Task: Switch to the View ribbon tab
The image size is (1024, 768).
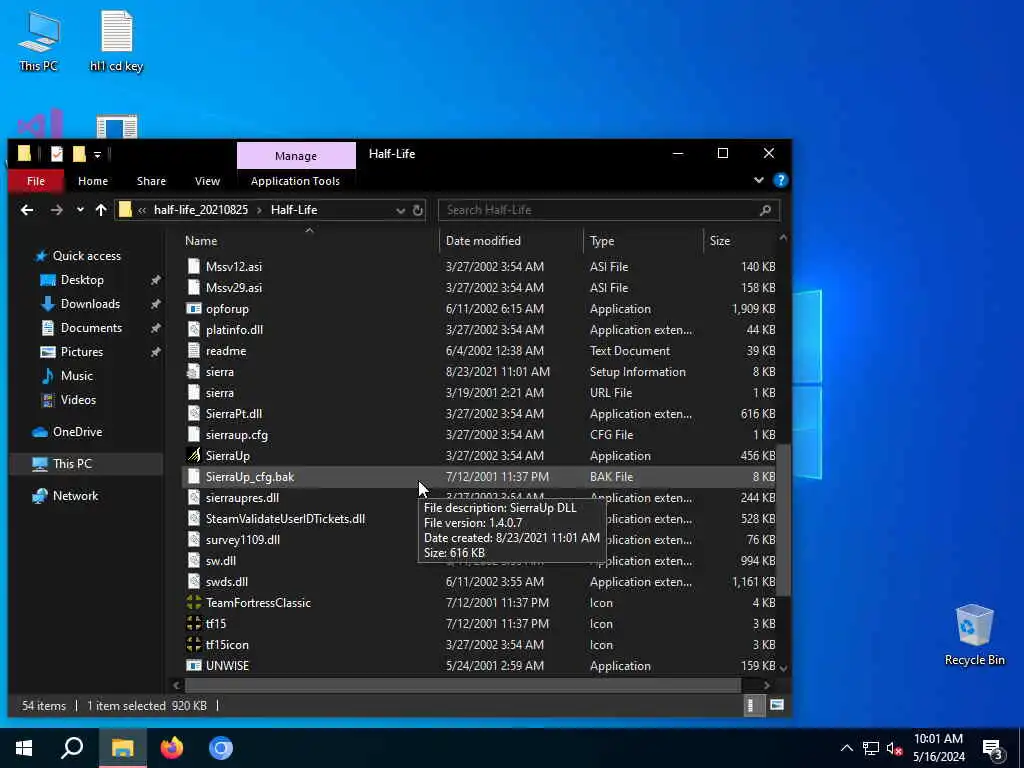Action: [207, 181]
